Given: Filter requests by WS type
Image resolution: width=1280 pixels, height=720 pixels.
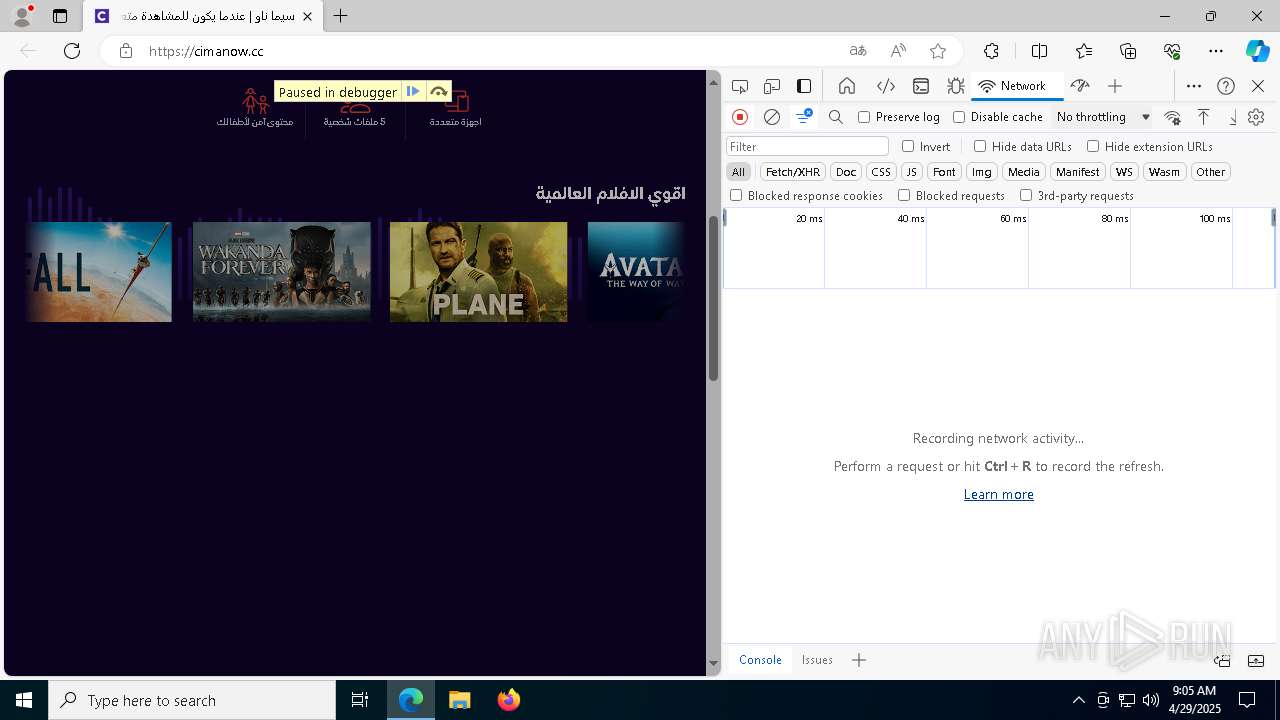Looking at the screenshot, I should click(x=1125, y=172).
